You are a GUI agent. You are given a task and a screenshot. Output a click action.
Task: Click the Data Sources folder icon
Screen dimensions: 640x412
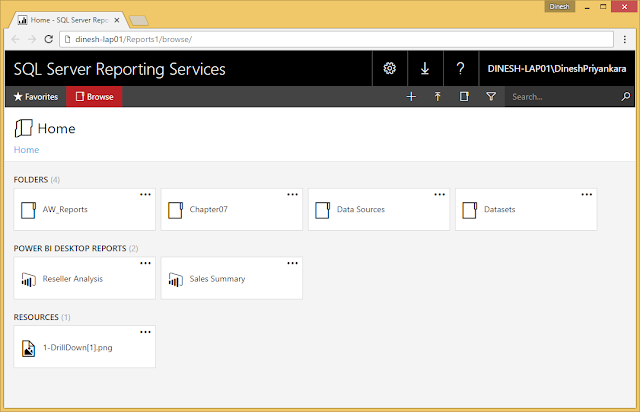(x=322, y=210)
